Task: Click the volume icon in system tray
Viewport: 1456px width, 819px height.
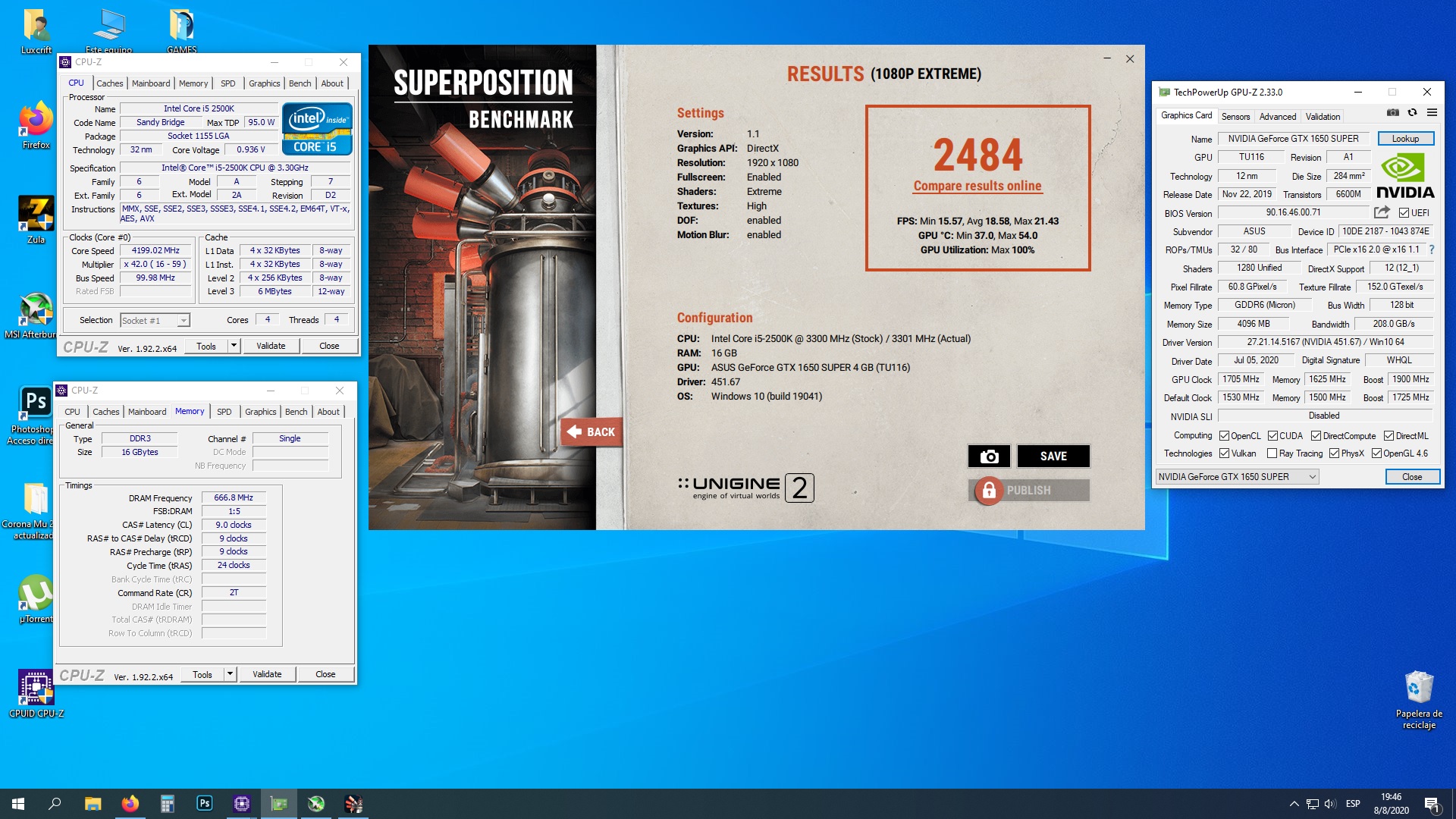Action: pyautogui.click(x=1330, y=804)
